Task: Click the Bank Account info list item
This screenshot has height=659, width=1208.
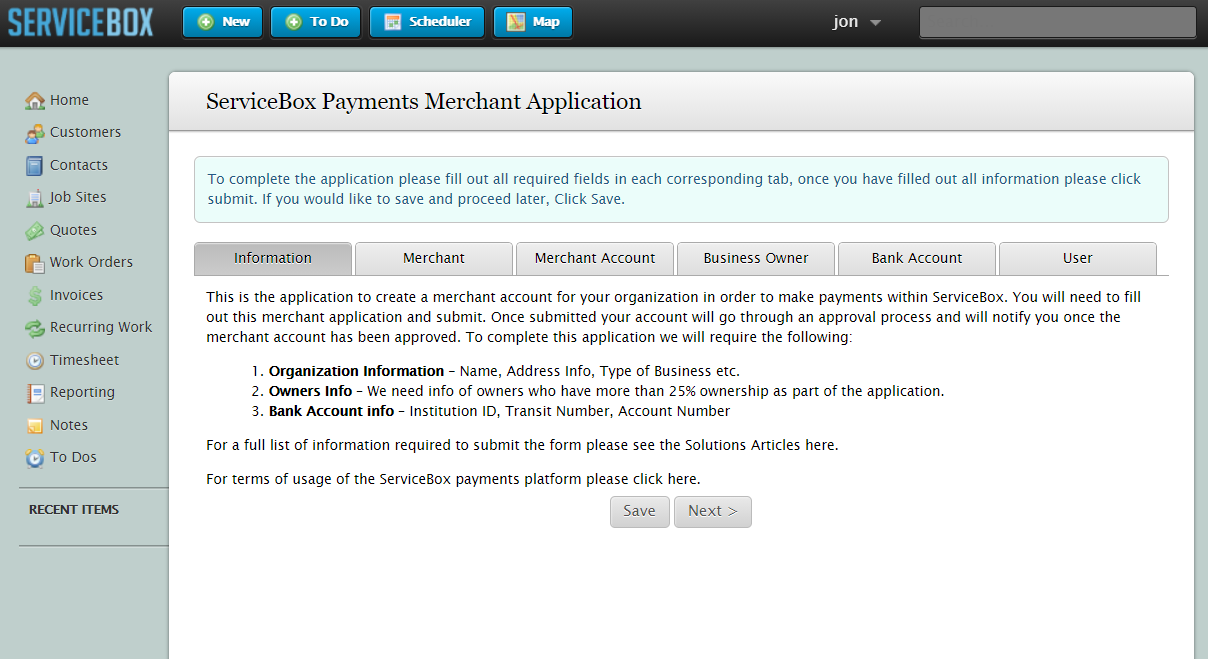Action: click(499, 411)
